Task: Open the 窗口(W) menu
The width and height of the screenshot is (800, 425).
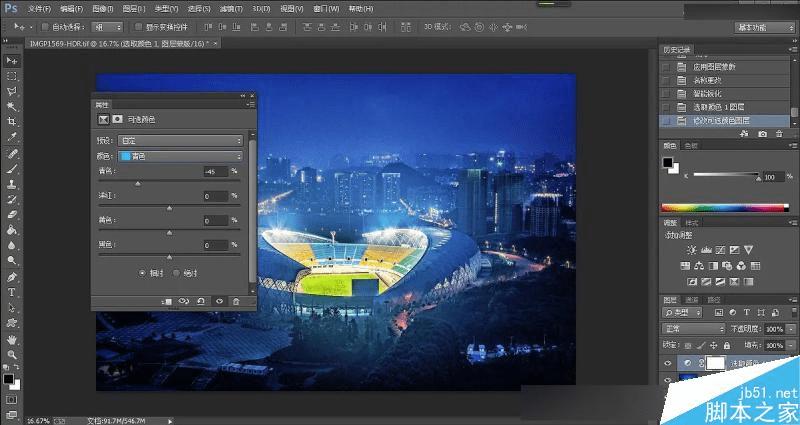Action: (x=326, y=9)
